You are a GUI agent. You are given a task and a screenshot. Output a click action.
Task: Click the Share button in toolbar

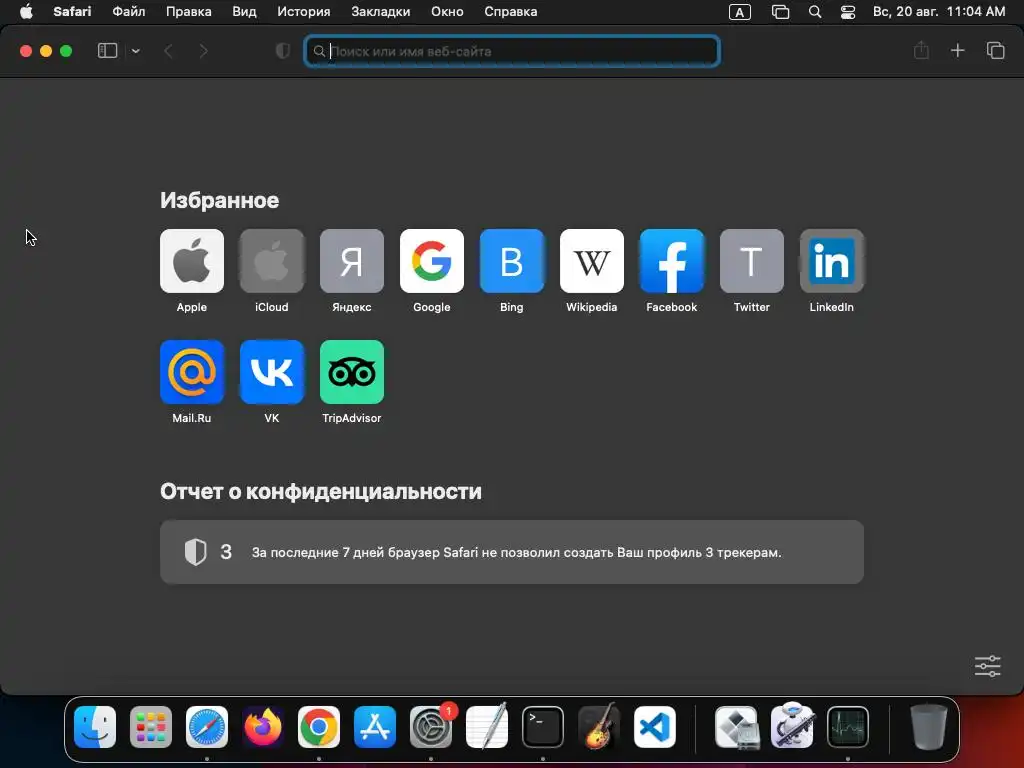pos(921,50)
